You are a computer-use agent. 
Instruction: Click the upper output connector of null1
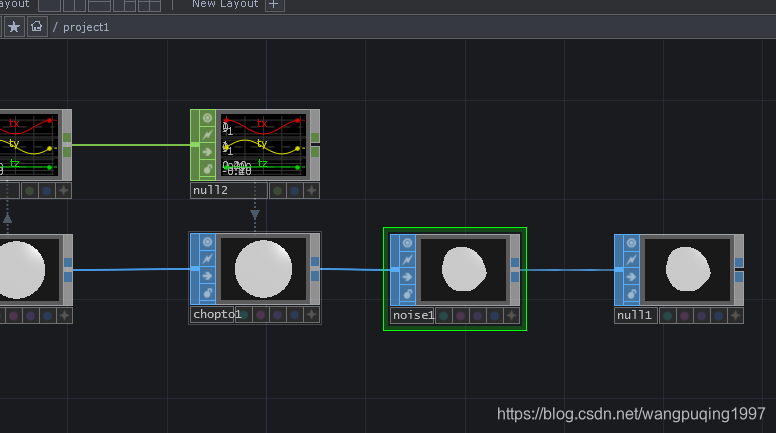[739, 262]
